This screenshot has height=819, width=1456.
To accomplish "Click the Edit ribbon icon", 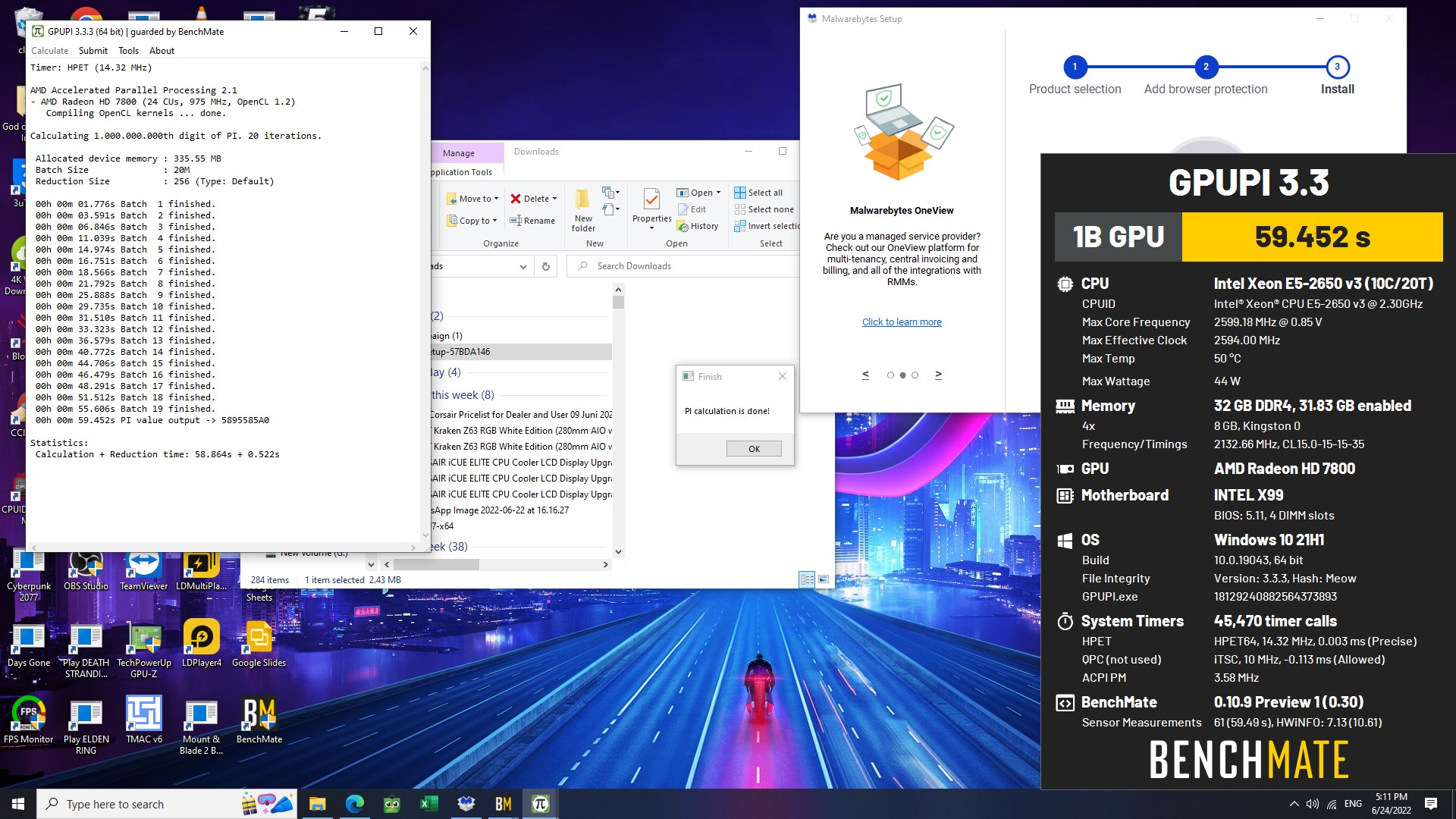I will click(692, 209).
